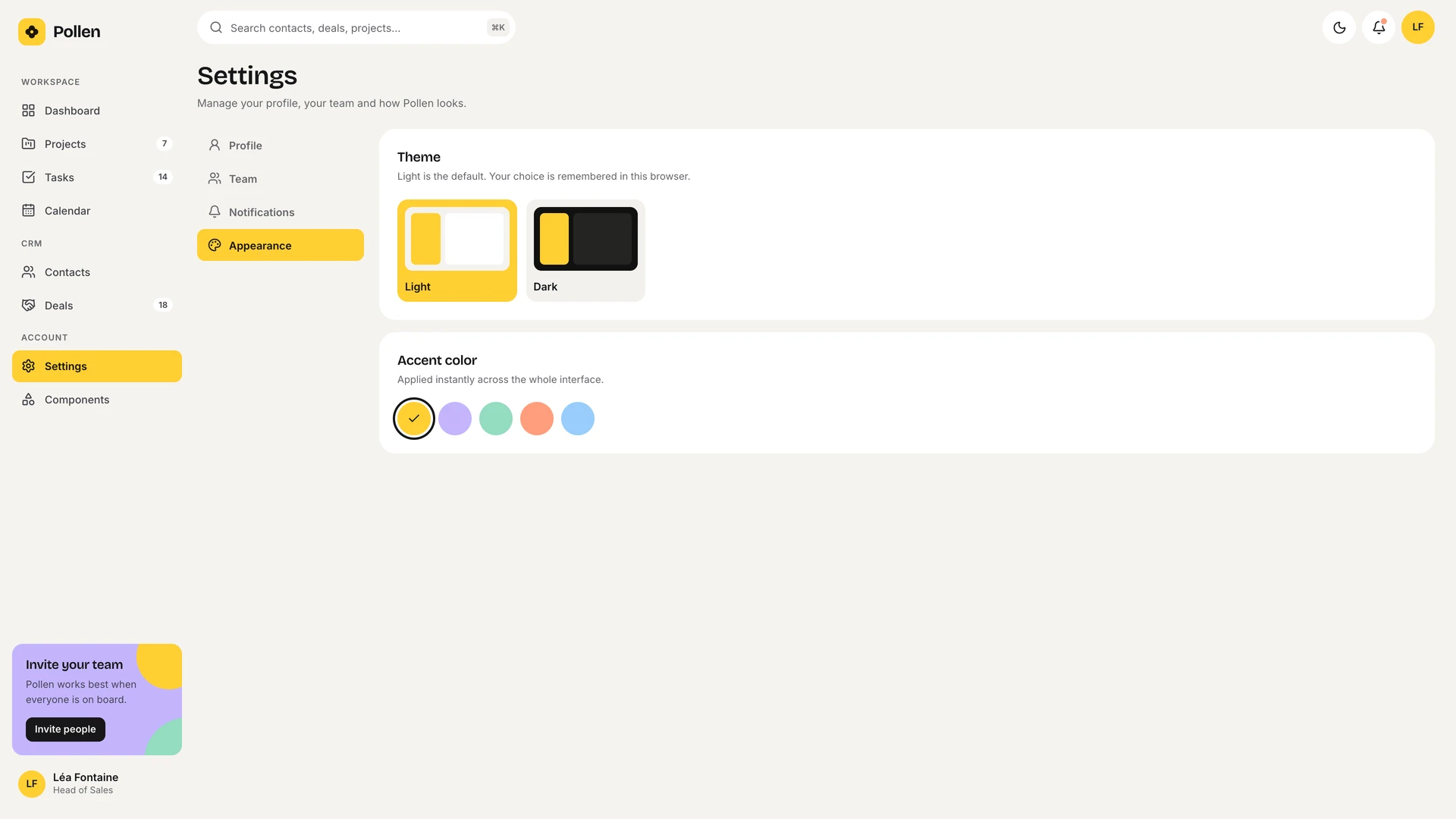Click the Appearance palette icon
1456x819 pixels.
pyautogui.click(x=215, y=246)
